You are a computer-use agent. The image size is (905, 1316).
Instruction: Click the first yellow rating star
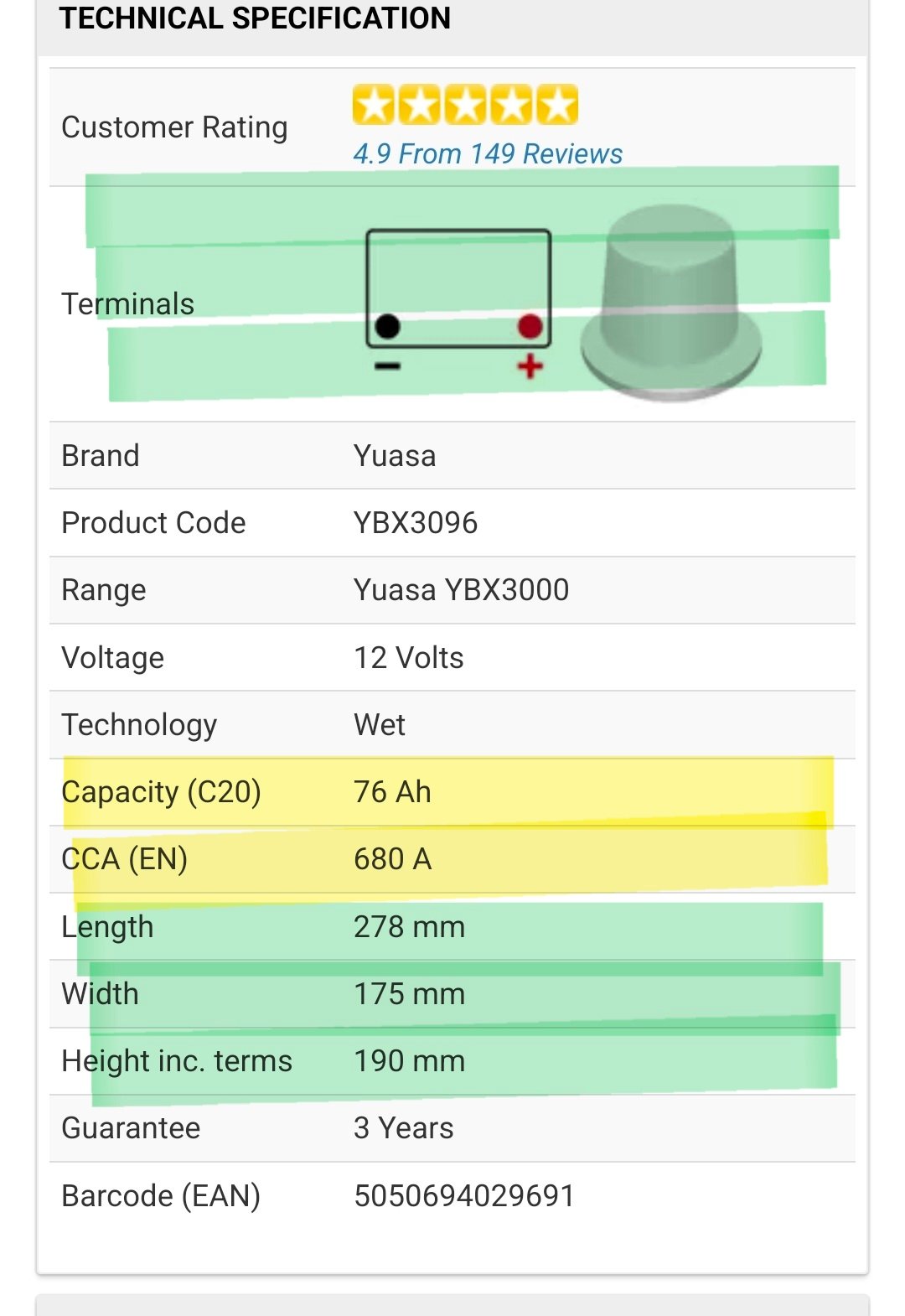374,105
